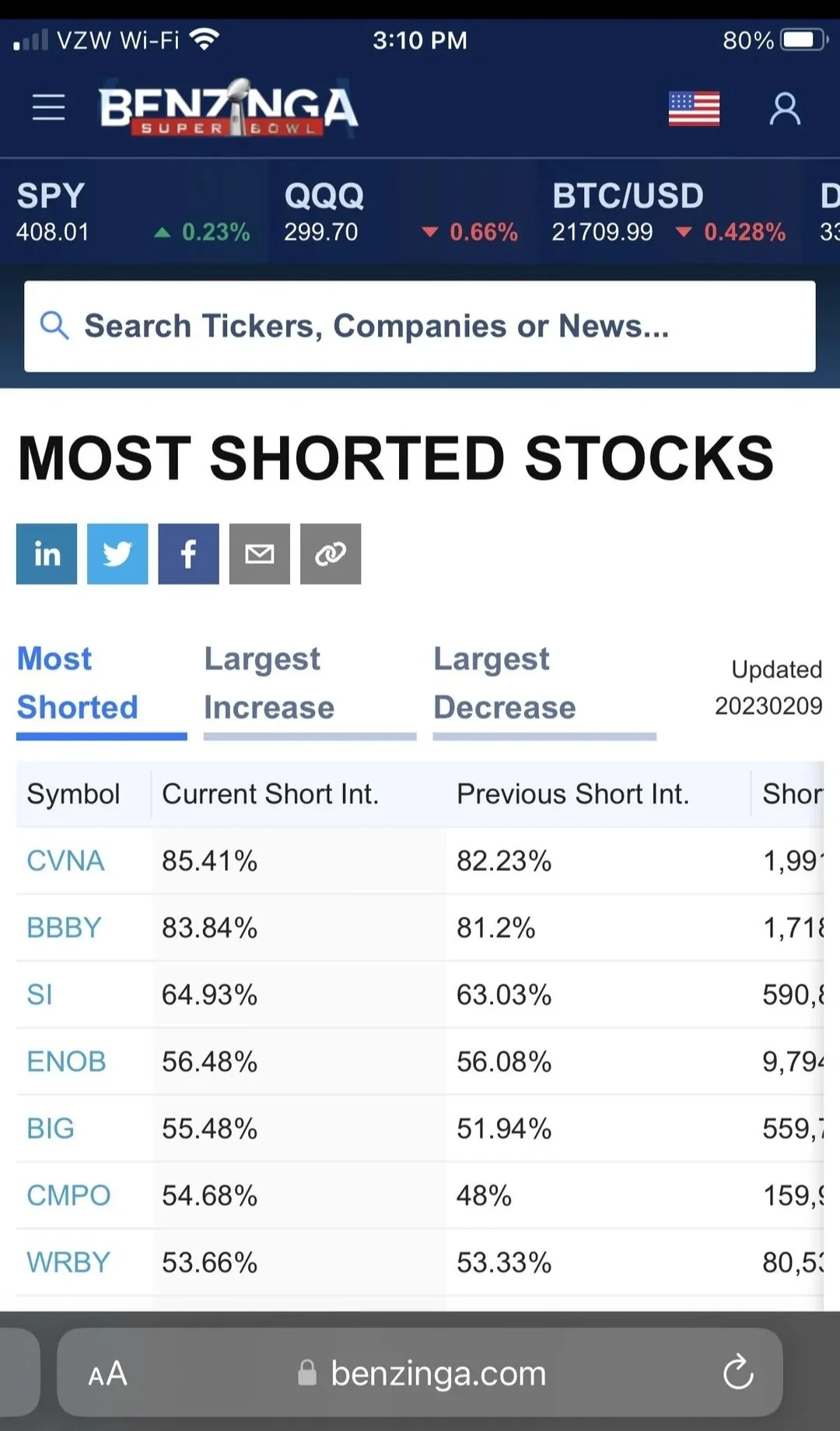Share page via email envelope icon
The width and height of the screenshot is (840, 1431).
pos(260,554)
